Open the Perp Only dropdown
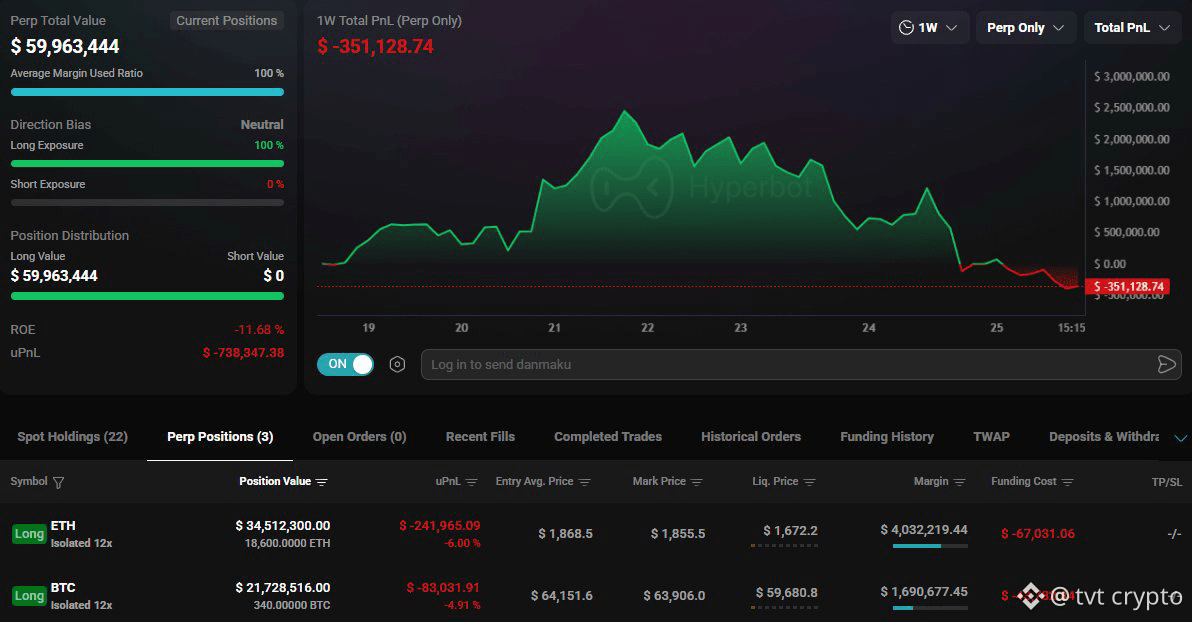 click(1026, 27)
